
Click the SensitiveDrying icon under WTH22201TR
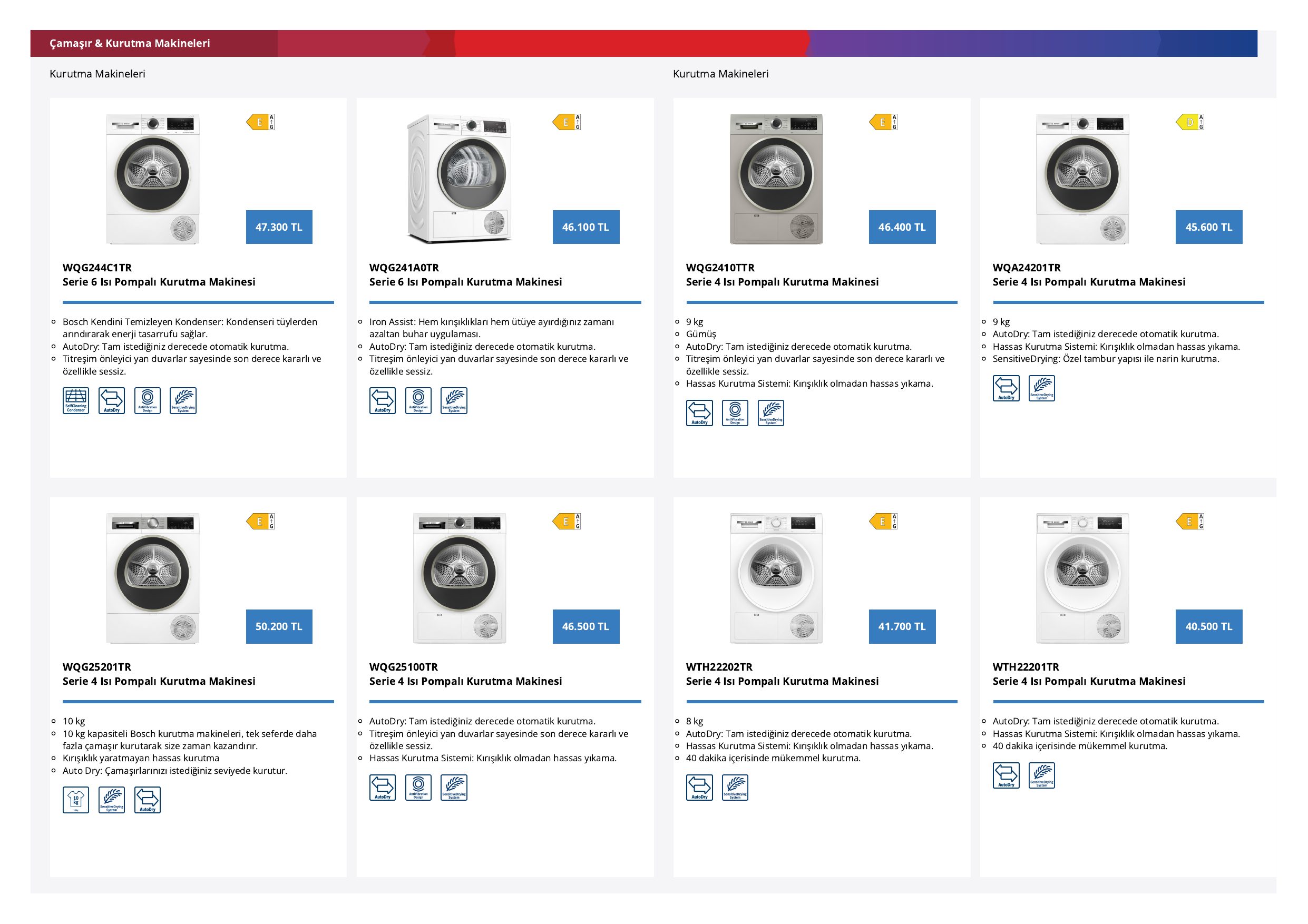(1042, 775)
